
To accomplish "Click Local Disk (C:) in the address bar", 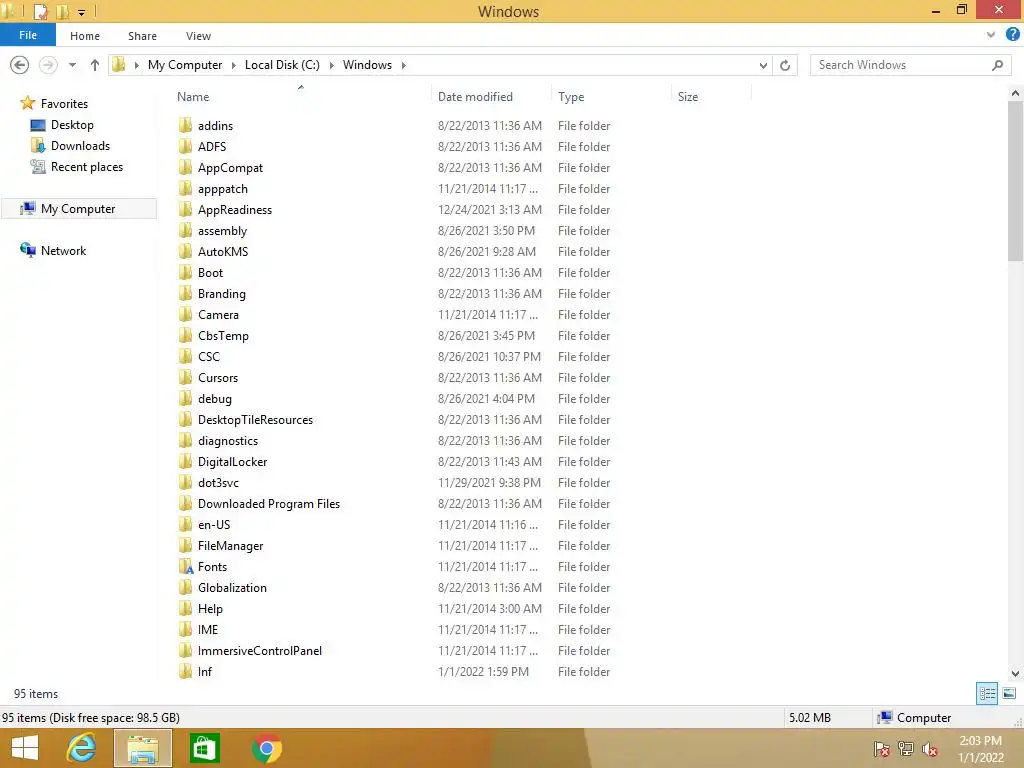I will pos(282,65).
